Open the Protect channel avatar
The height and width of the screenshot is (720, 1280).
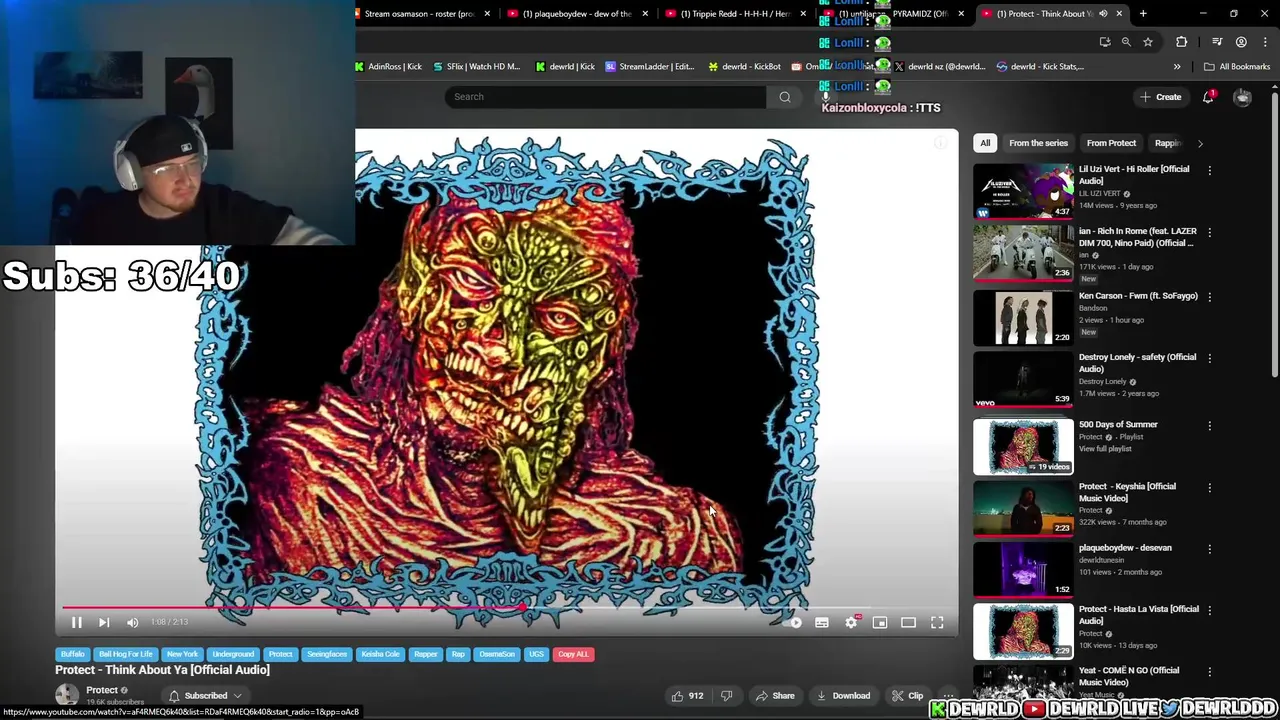point(67,696)
